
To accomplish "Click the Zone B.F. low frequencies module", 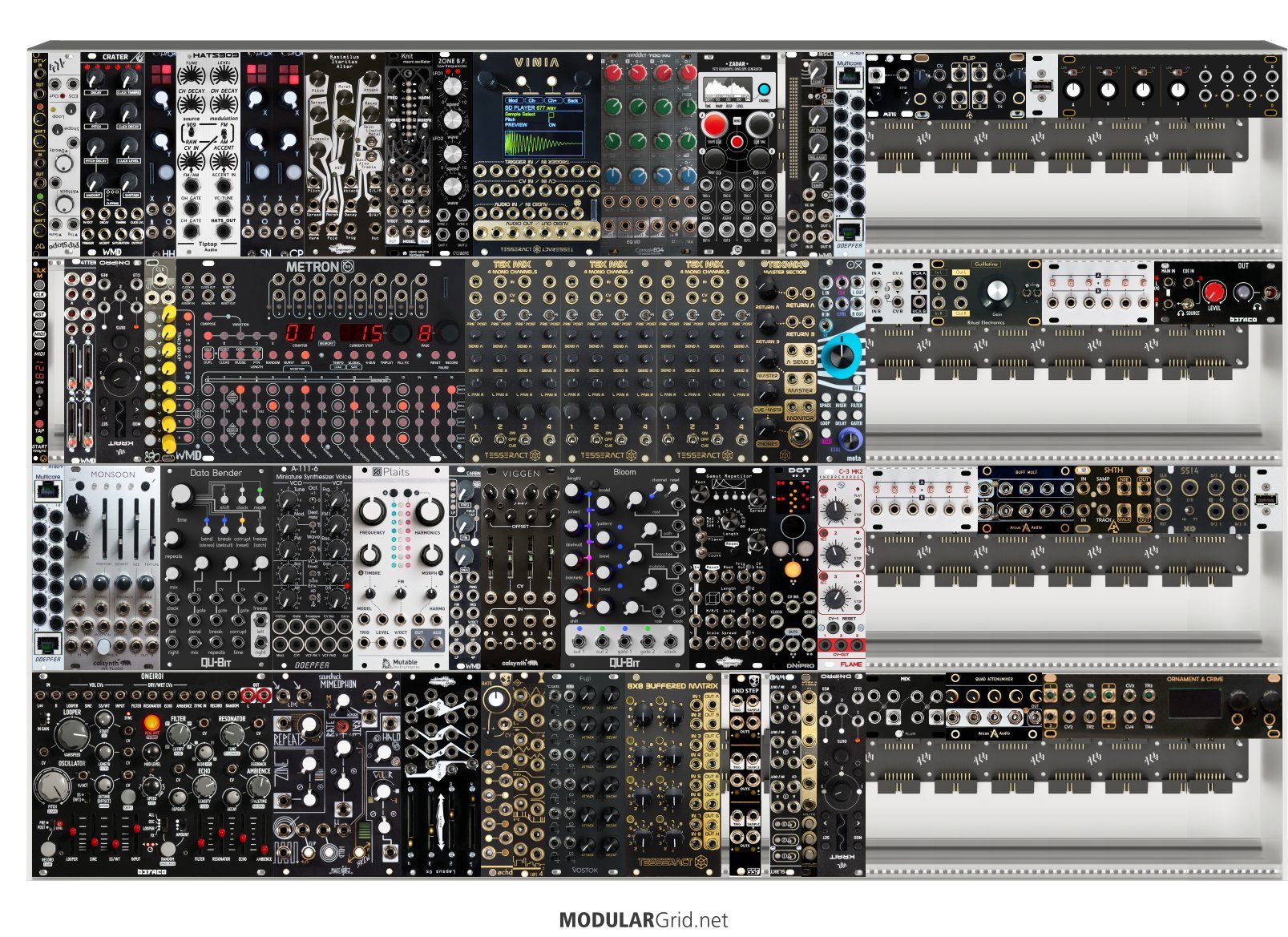I will pos(453,155).
